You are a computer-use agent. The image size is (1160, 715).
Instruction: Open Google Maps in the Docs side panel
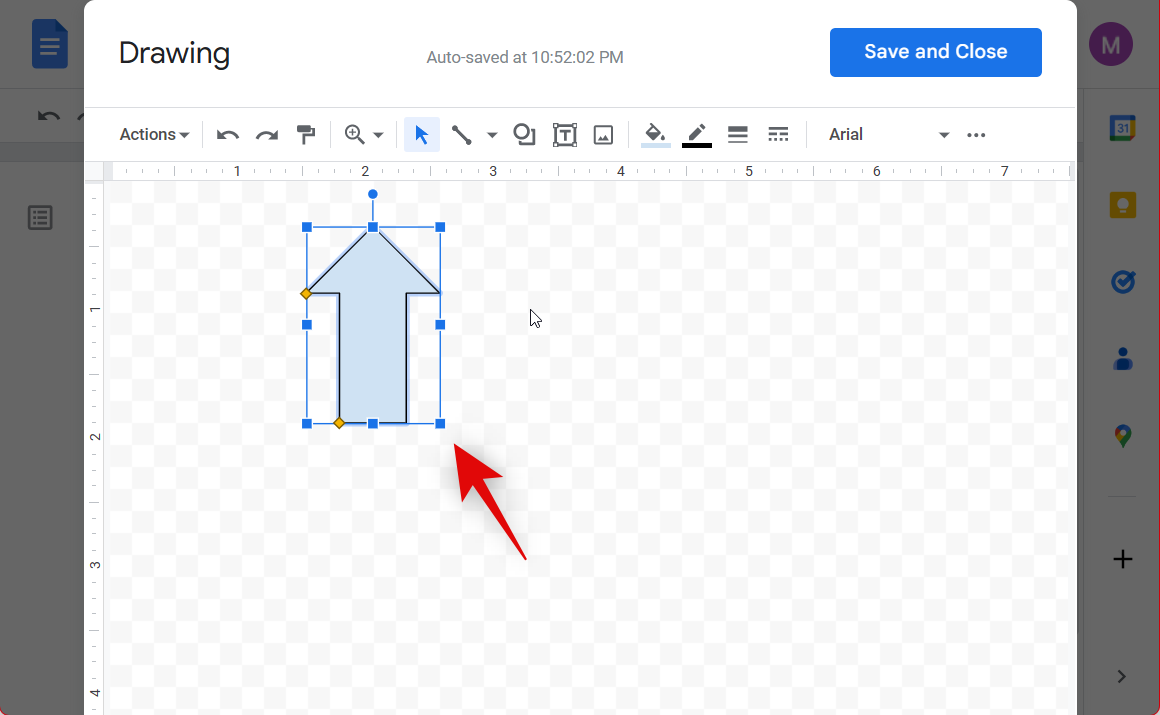(x=1122, y=436)
